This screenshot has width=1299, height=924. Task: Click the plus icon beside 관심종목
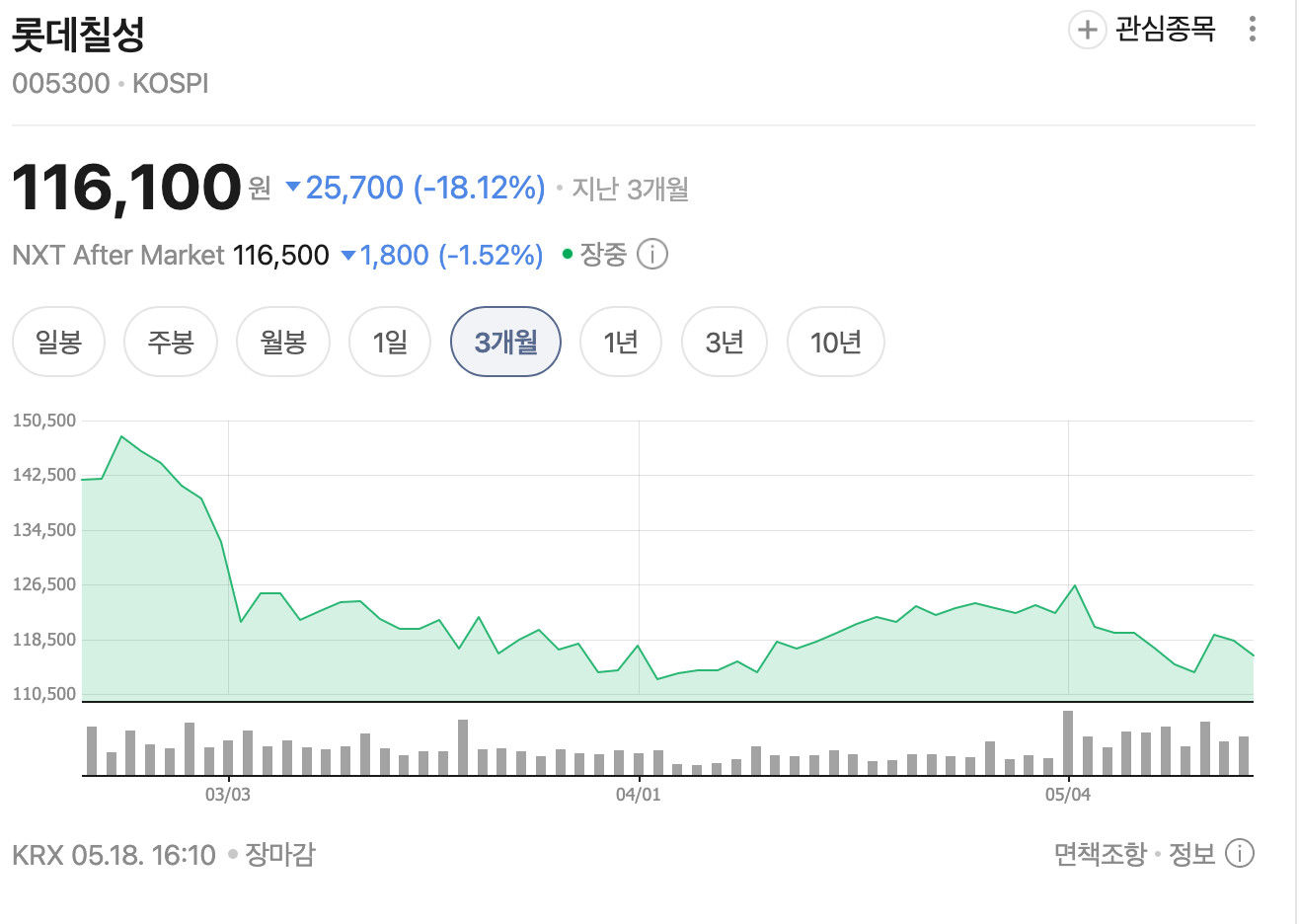1087,30
